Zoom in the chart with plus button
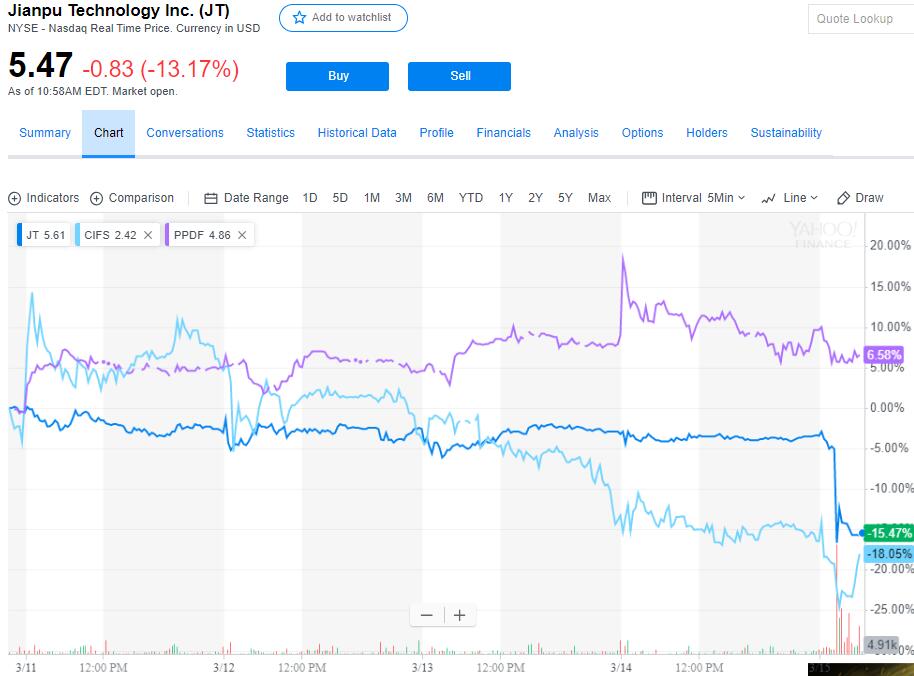 tap(459, 615)
